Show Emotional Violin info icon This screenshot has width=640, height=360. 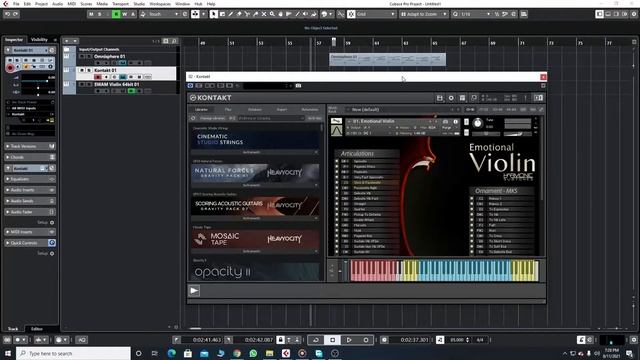click(x=456, y=122)
